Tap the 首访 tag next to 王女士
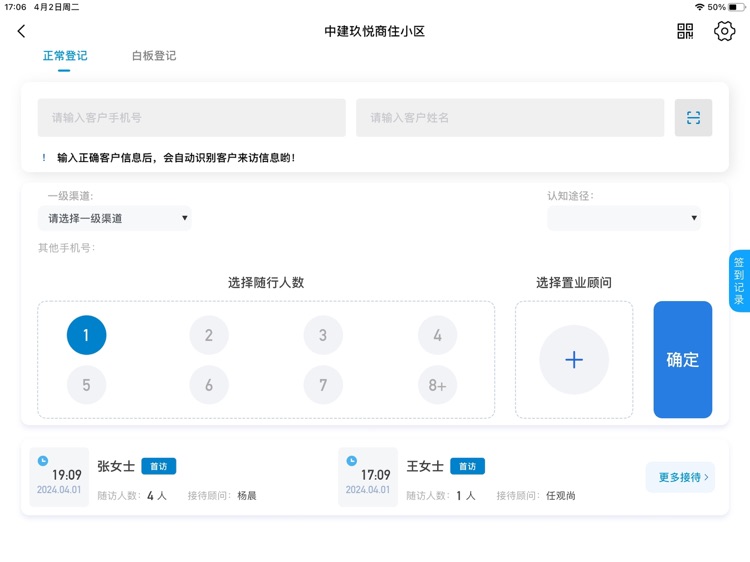The image size is (750, 562). [x=467, y=466]
